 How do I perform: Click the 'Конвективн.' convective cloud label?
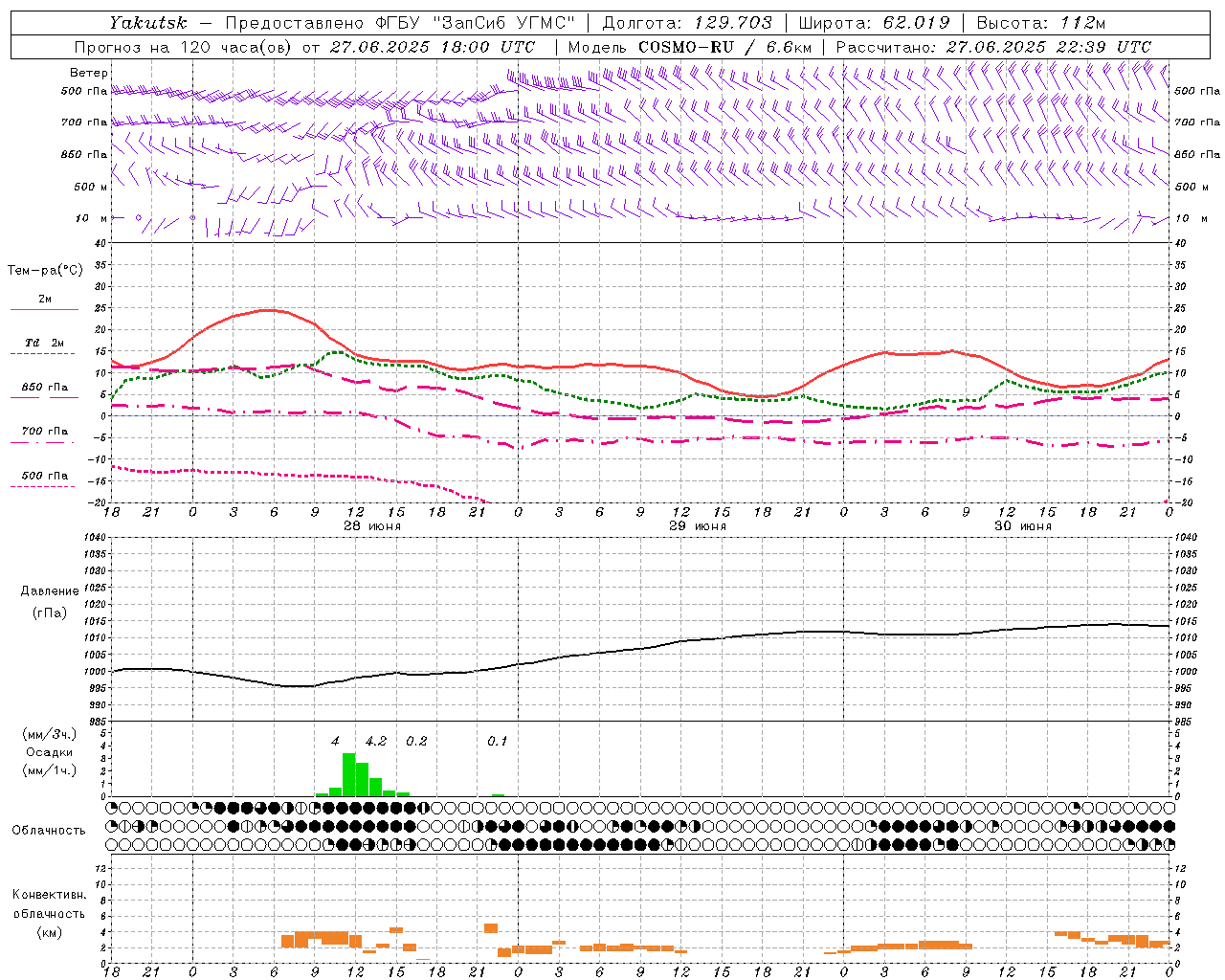pos(50,895)
